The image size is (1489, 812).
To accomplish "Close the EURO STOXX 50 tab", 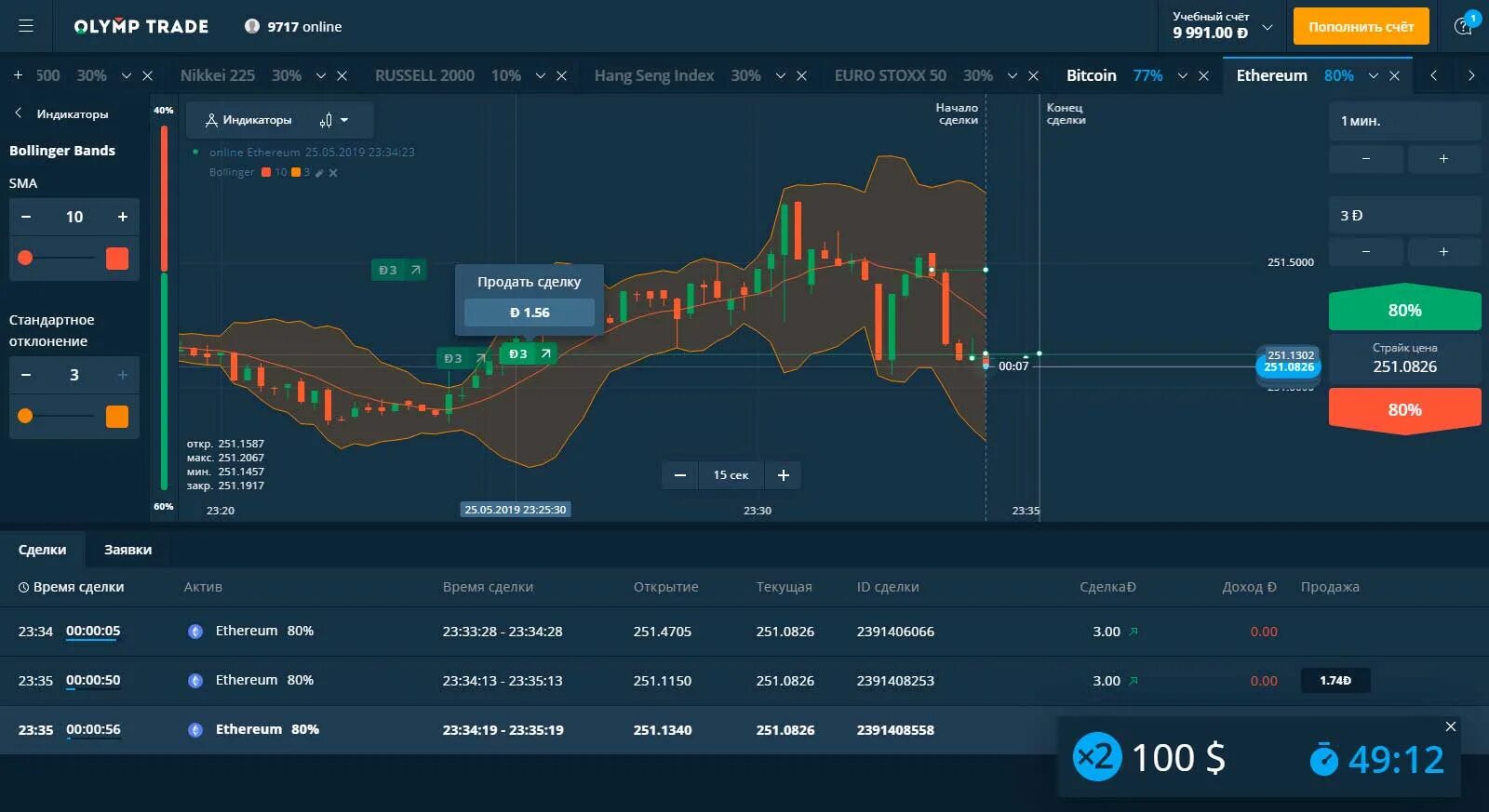I will coord(1033,75).
